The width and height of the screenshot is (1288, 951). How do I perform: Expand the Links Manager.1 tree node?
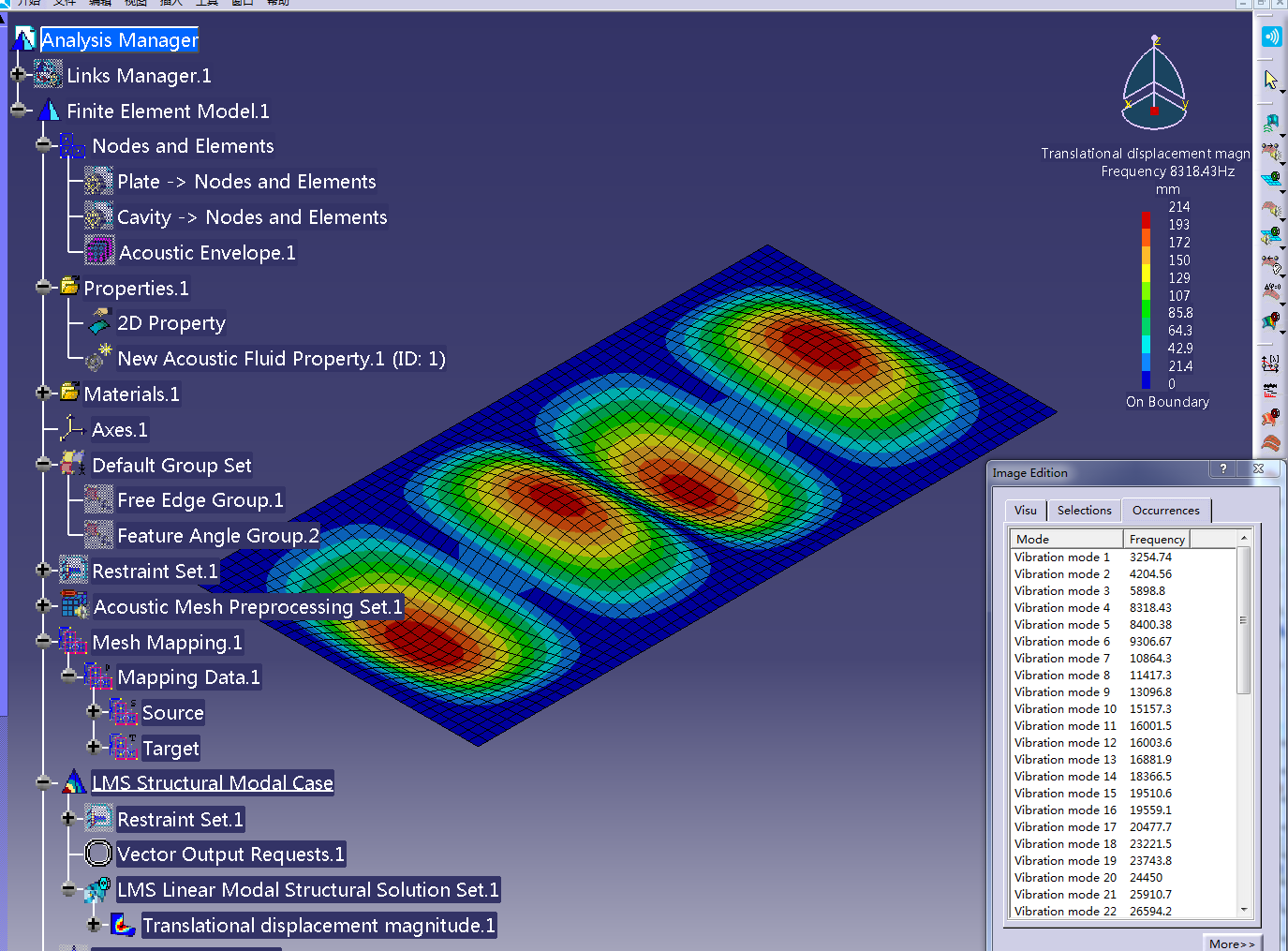coord(17,73)
